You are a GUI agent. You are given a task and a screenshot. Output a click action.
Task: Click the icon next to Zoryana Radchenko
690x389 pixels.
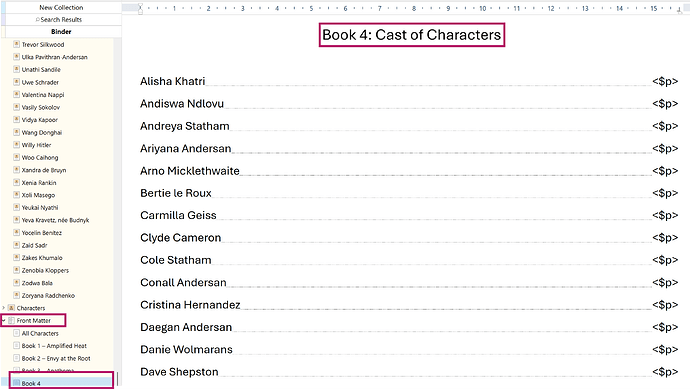point(16,295)
